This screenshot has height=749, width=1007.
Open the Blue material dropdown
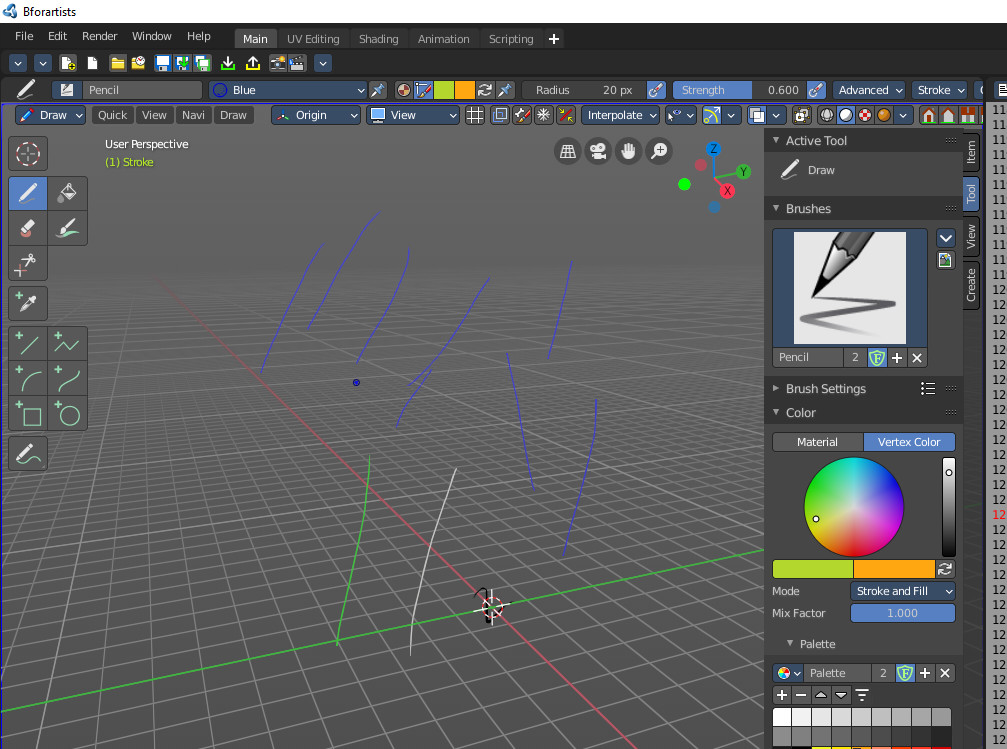[288, 90]
